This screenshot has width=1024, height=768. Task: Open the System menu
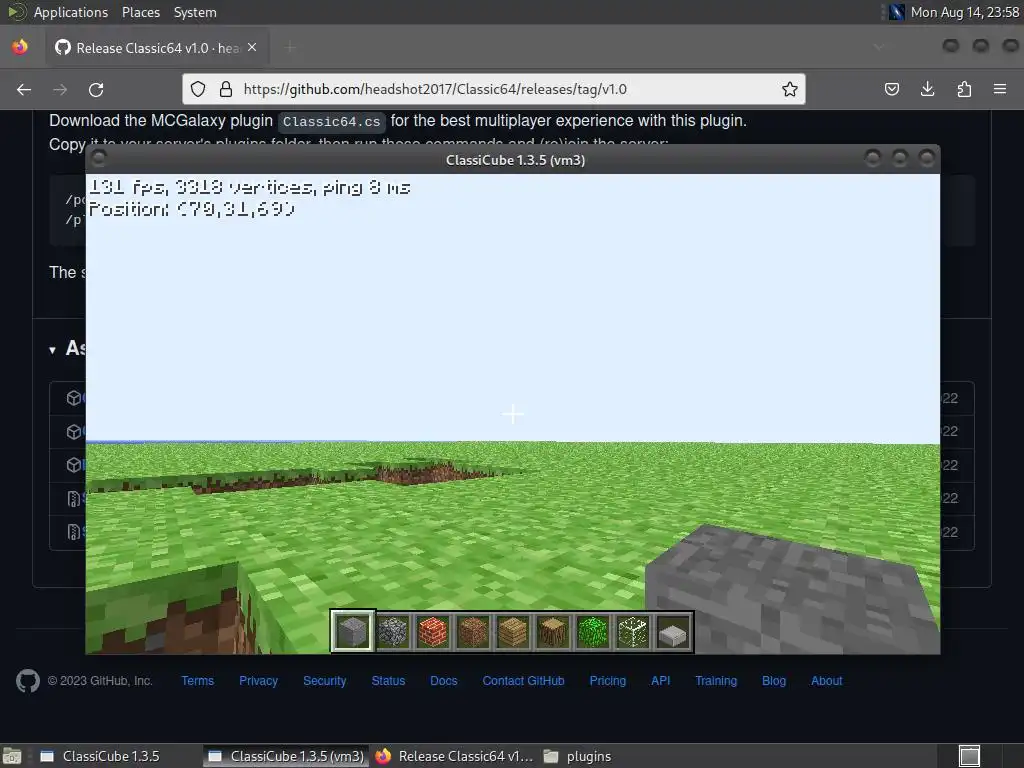point(195,12)
